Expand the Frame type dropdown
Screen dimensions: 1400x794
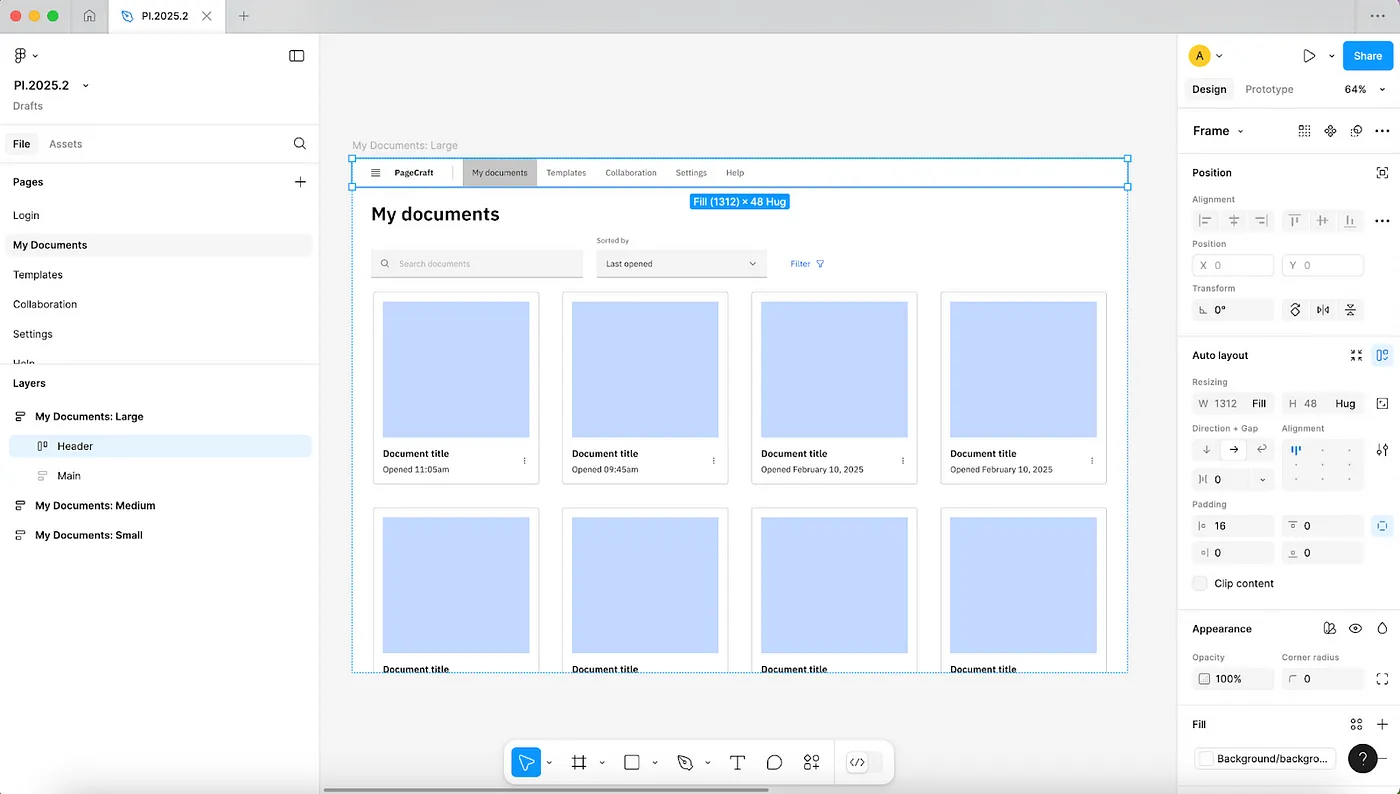(x=1218, y=131)
